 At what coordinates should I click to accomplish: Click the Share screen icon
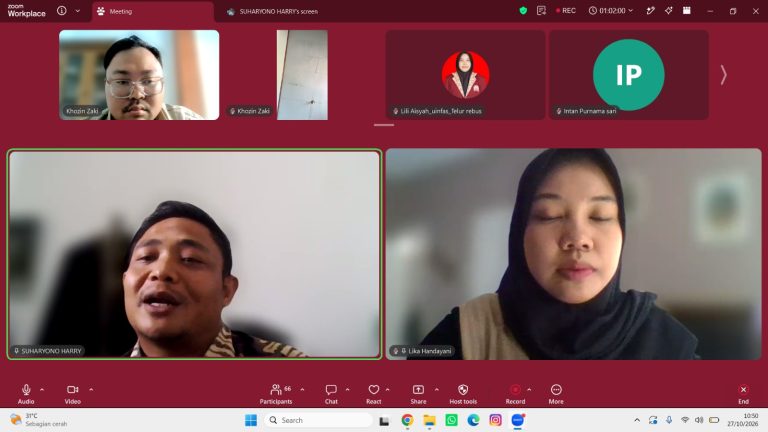point(418,389)
